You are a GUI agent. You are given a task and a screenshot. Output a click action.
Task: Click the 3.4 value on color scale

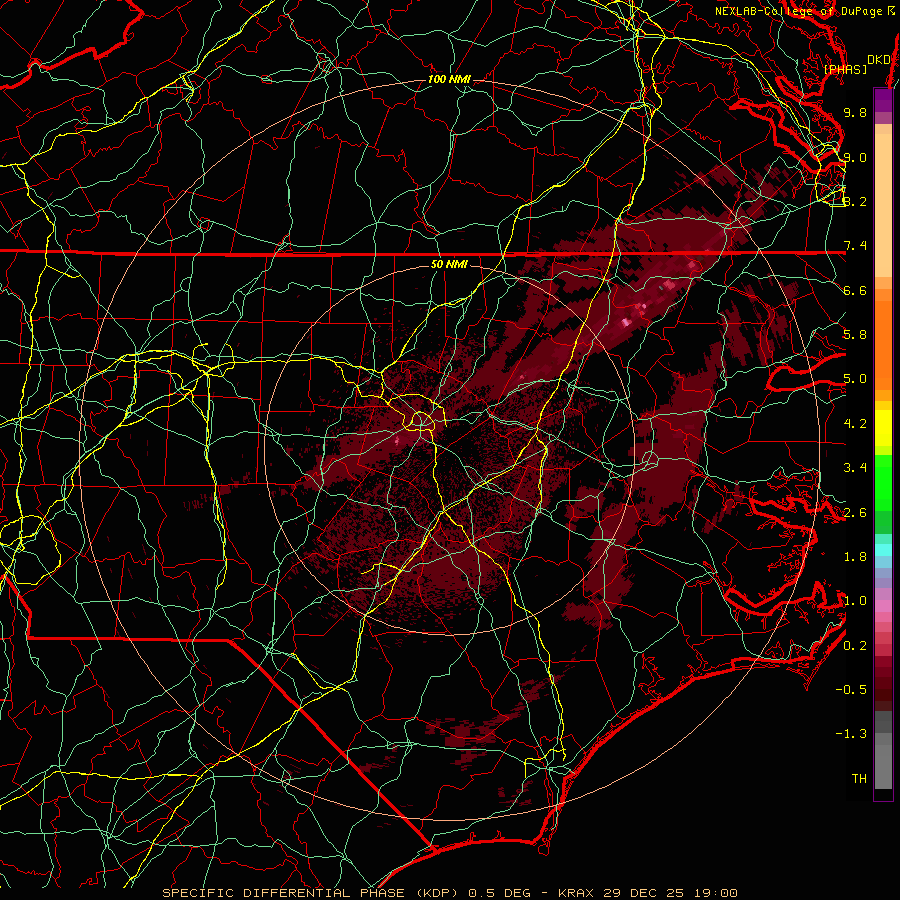(x=855, y=468)
